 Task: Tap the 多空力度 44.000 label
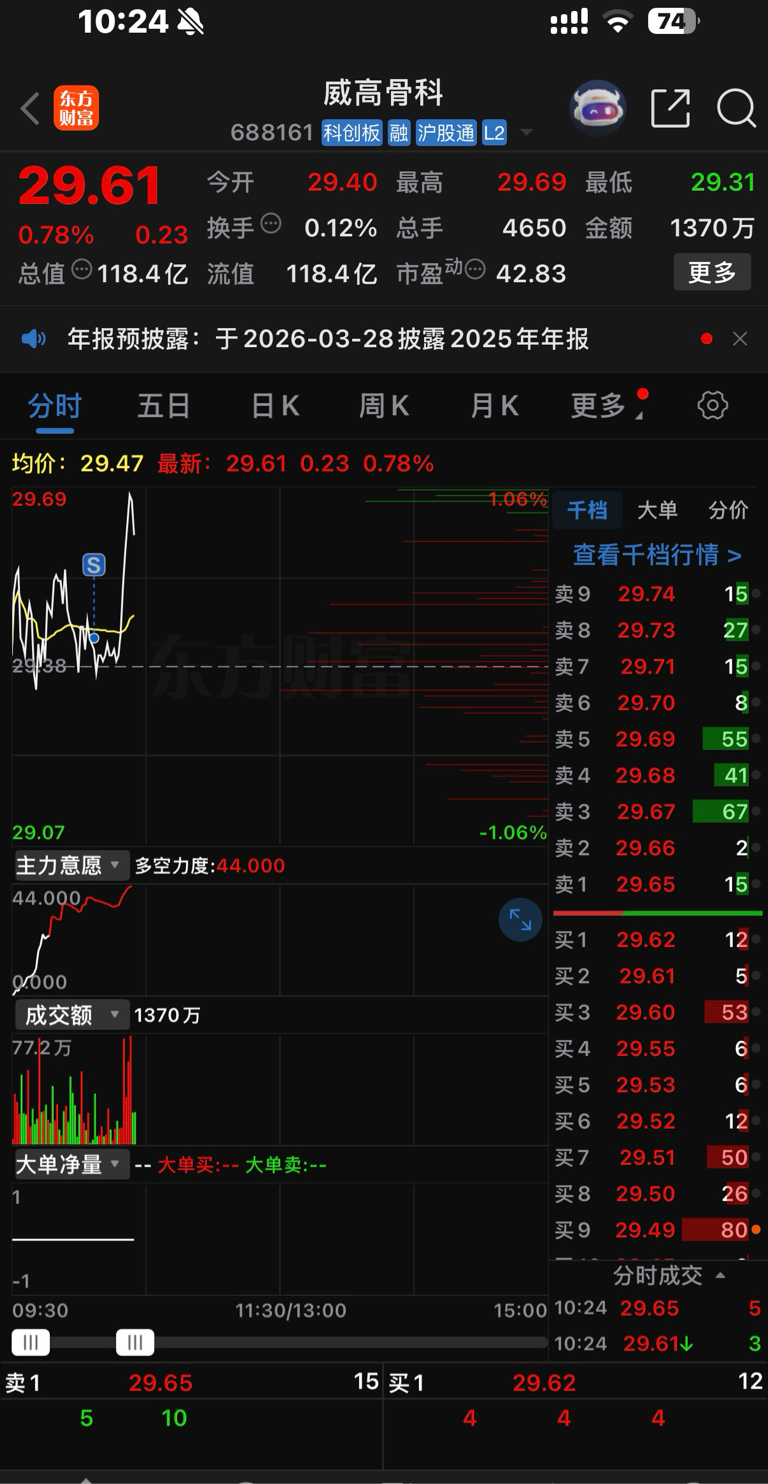[x=210, y=865]
